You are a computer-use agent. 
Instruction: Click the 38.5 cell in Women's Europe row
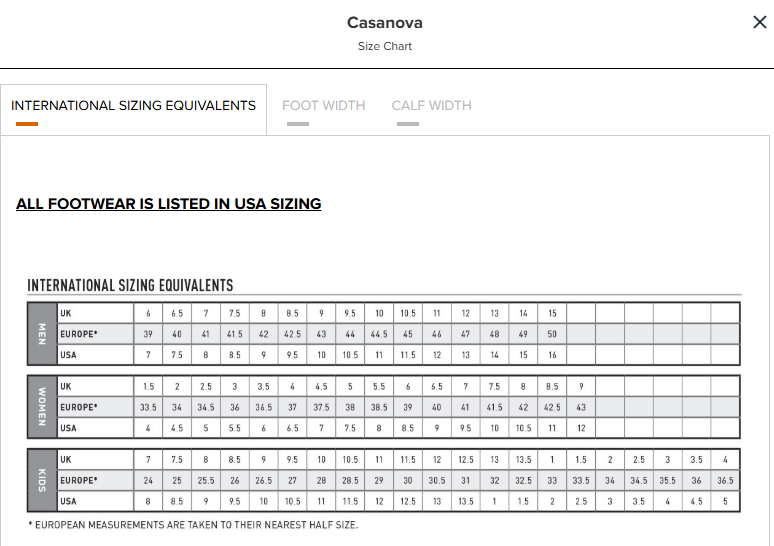379,407
